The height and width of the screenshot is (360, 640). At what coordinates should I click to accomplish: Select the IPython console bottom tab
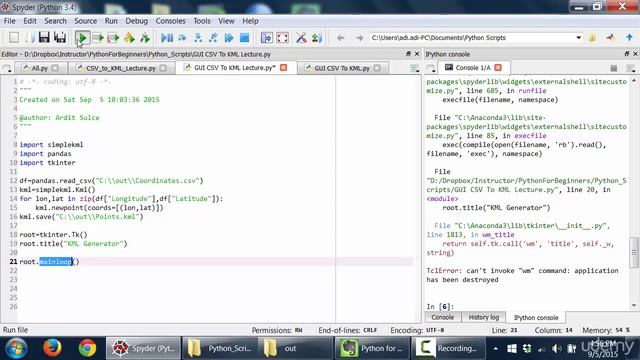coord(536,318)
